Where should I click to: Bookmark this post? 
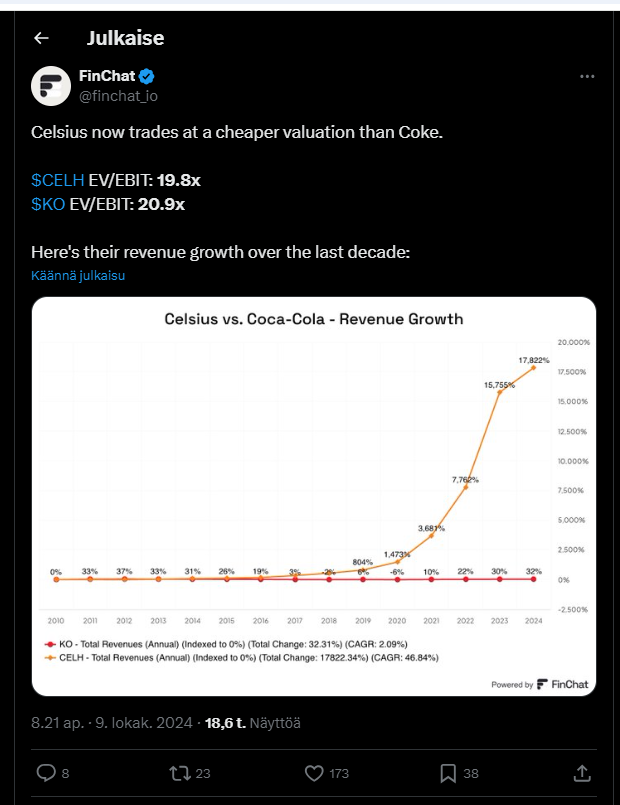coord(448,773)
